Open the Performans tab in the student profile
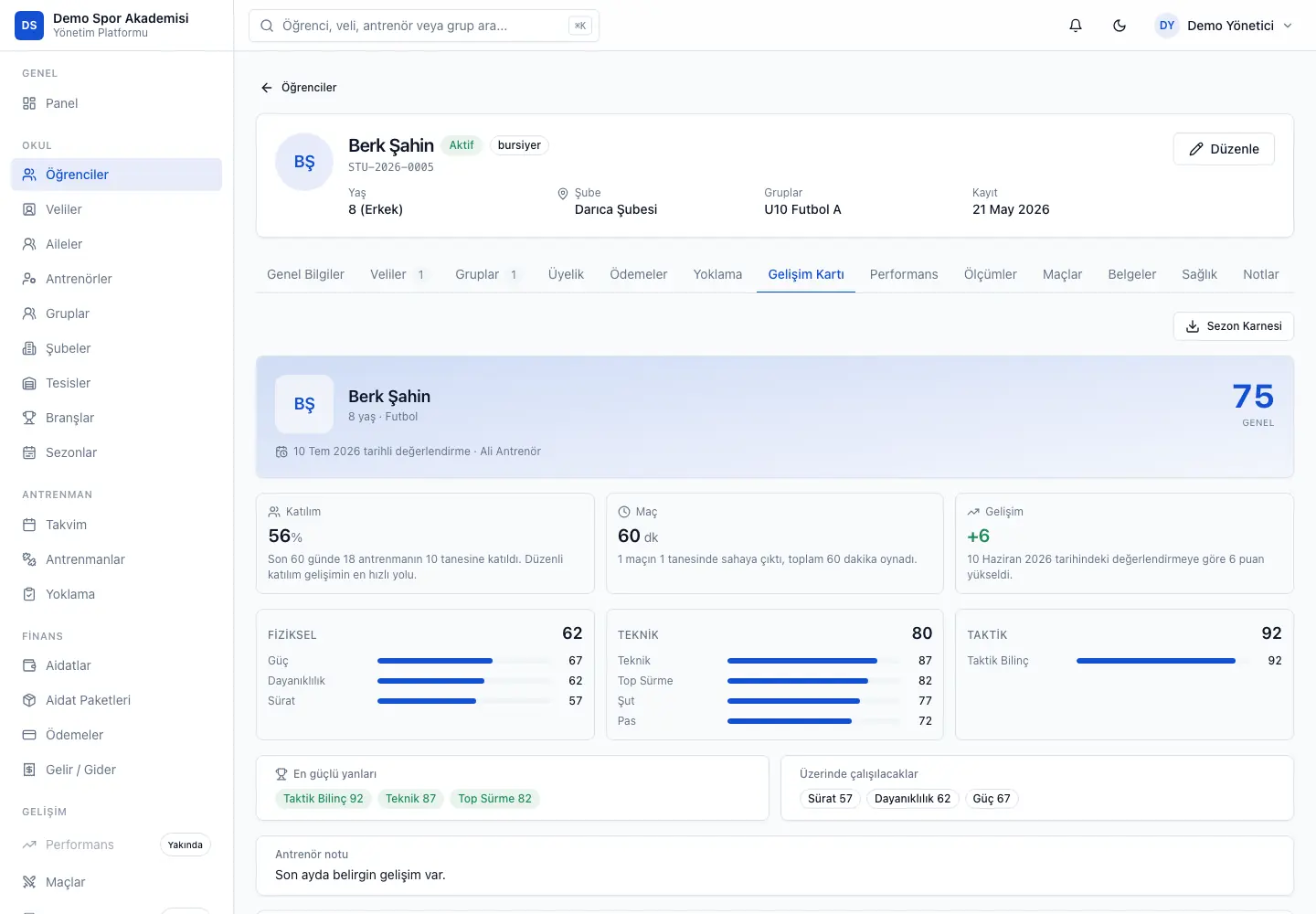Image resolution: width=1316 pixels, height=914 pixels. (904, 274)
